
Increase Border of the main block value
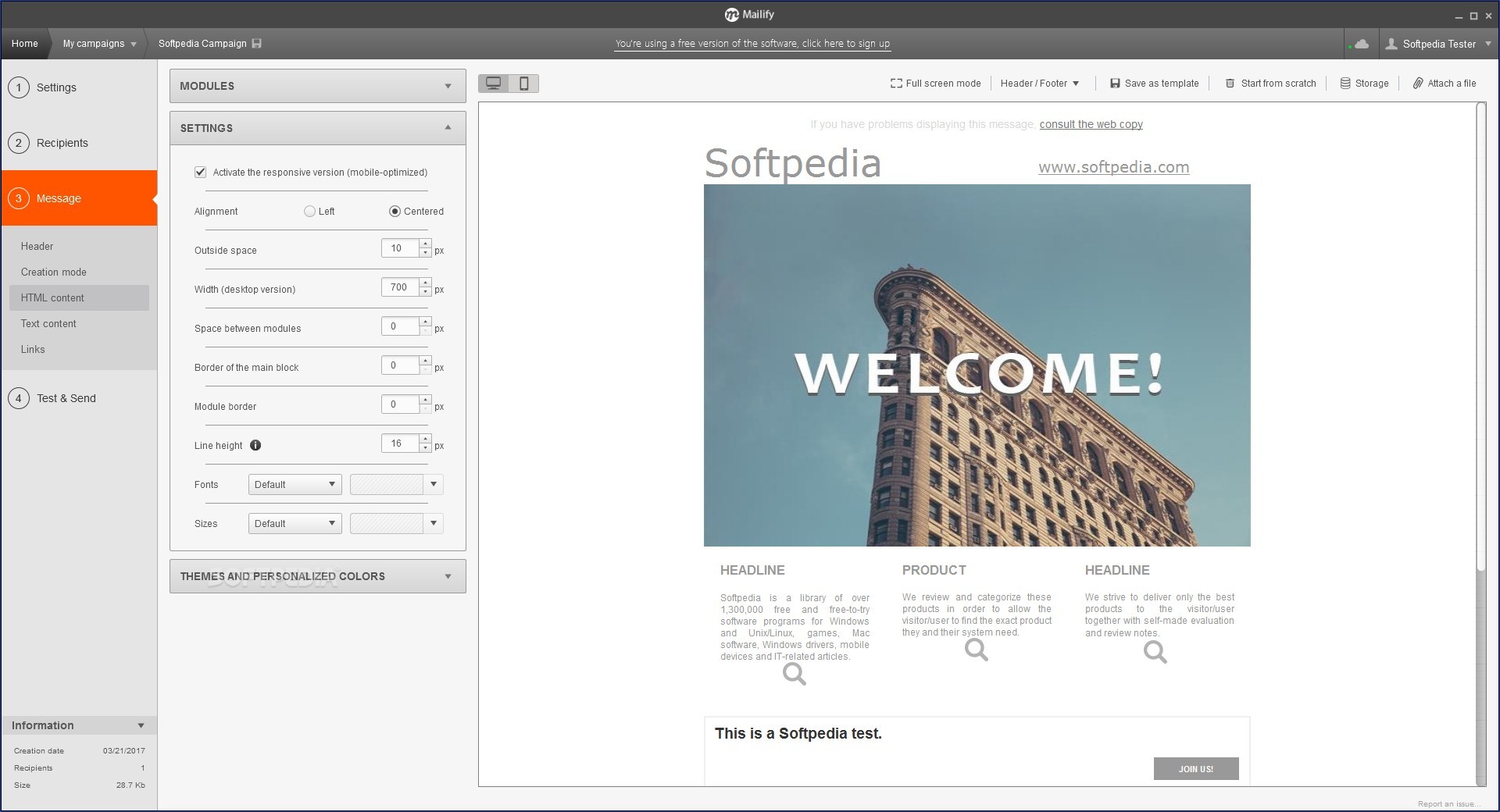[425, 361]
